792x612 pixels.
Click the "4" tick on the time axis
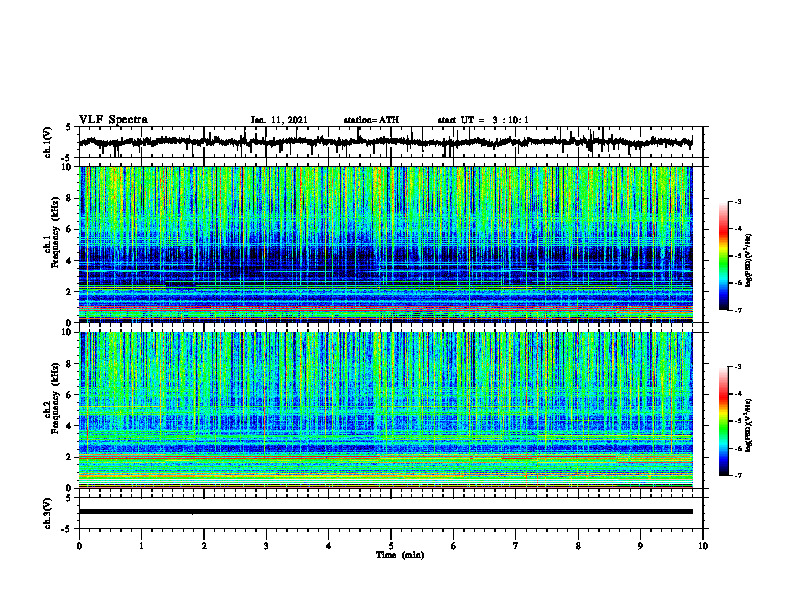click(x=329, y=546)
